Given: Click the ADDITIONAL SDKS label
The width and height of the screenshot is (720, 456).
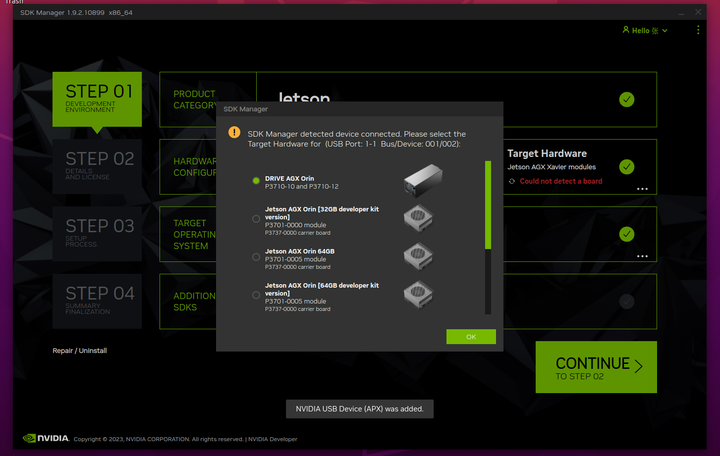Looking at the screenshot, I should tap(194, 302).
